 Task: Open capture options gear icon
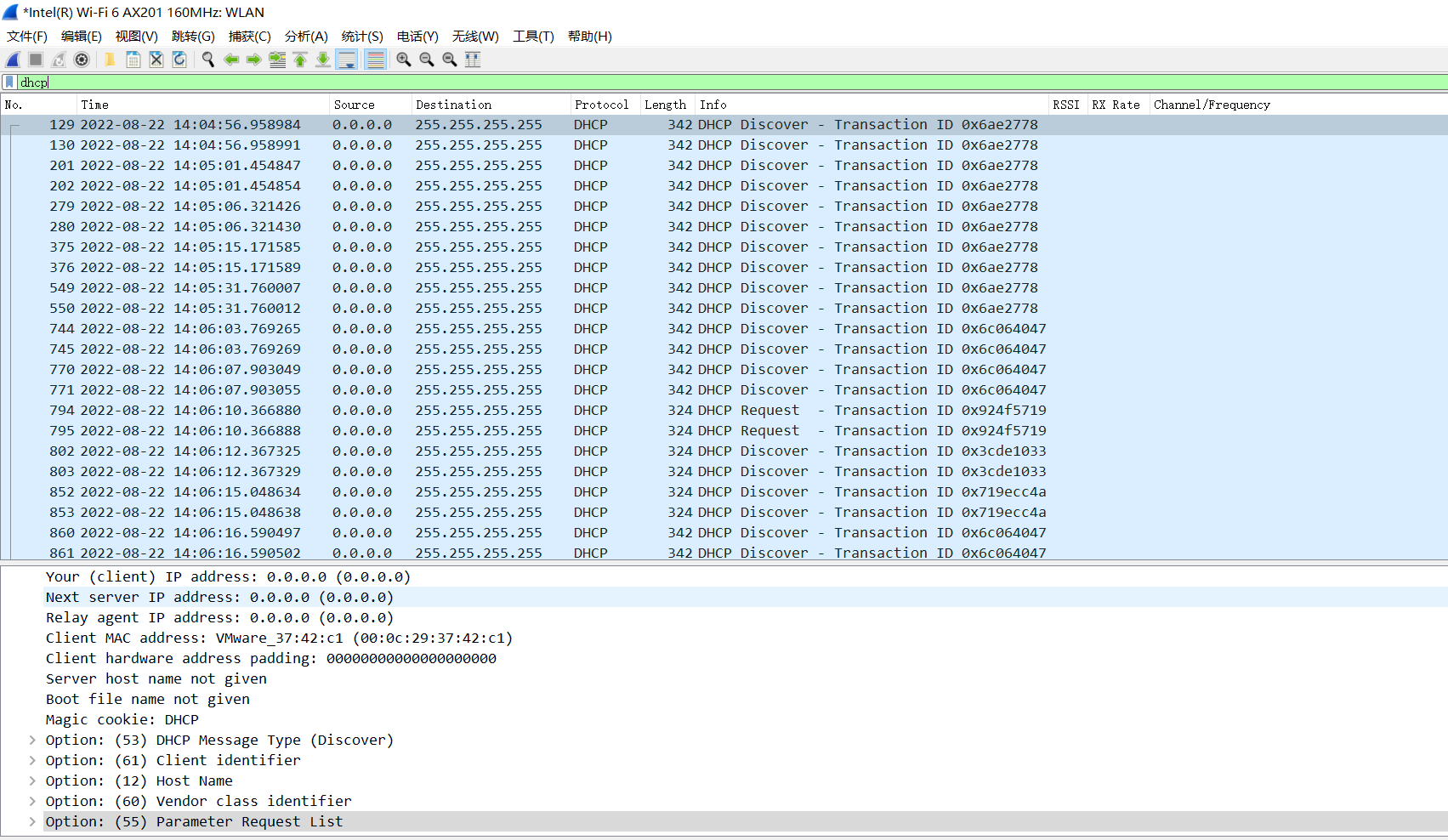tap(82, 60)
